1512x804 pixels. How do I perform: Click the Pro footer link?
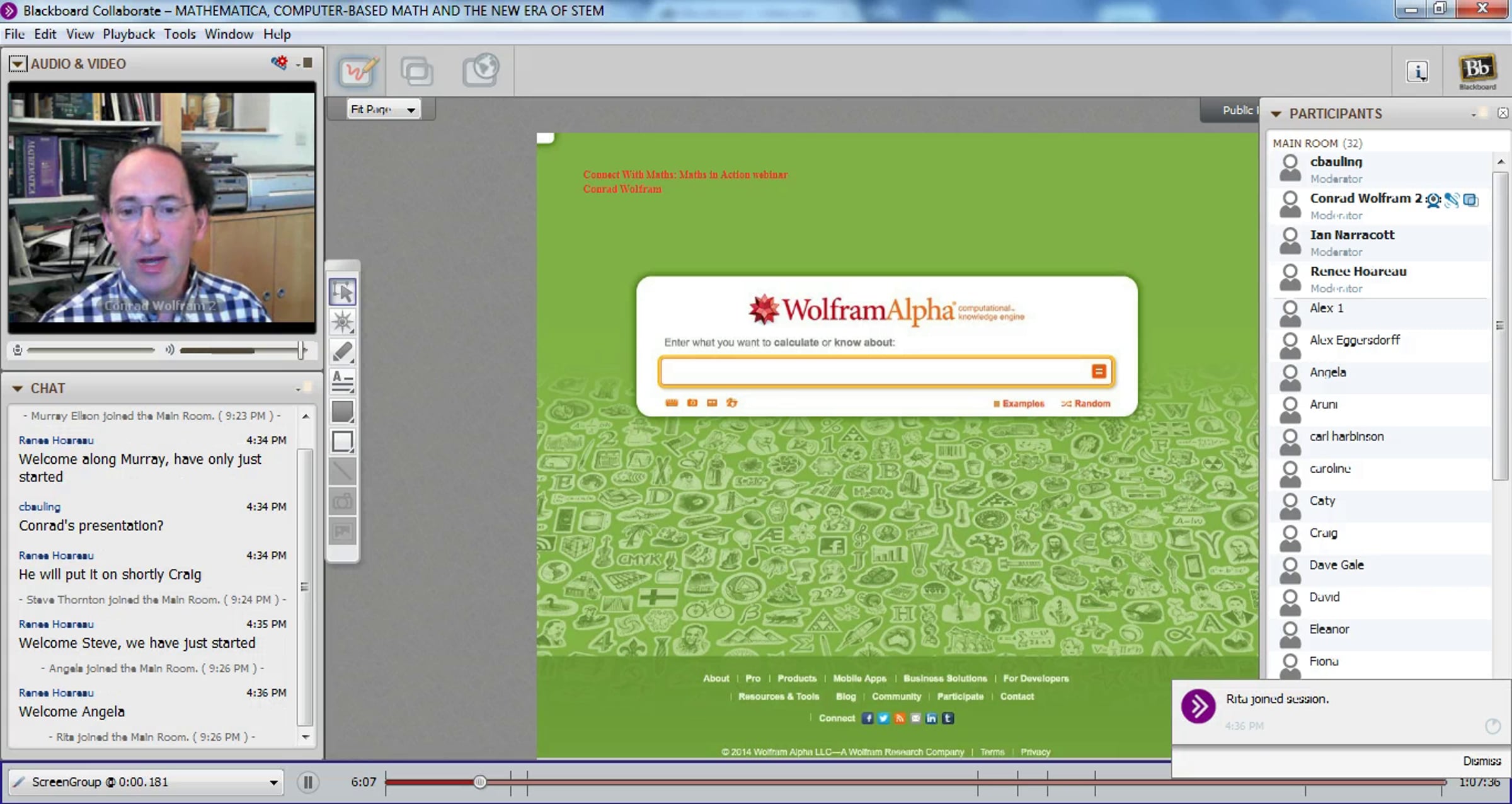tap(753, 678)
